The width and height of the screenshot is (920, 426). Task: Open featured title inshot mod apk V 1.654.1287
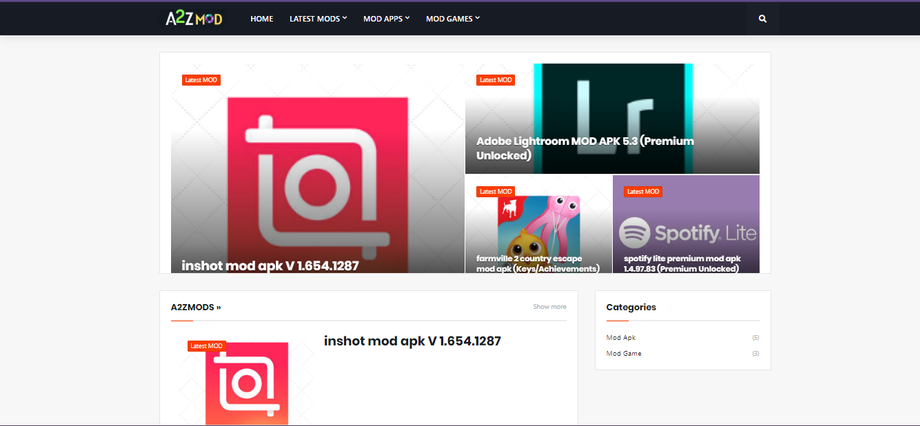pyautogui.click(x=270, y=265)
